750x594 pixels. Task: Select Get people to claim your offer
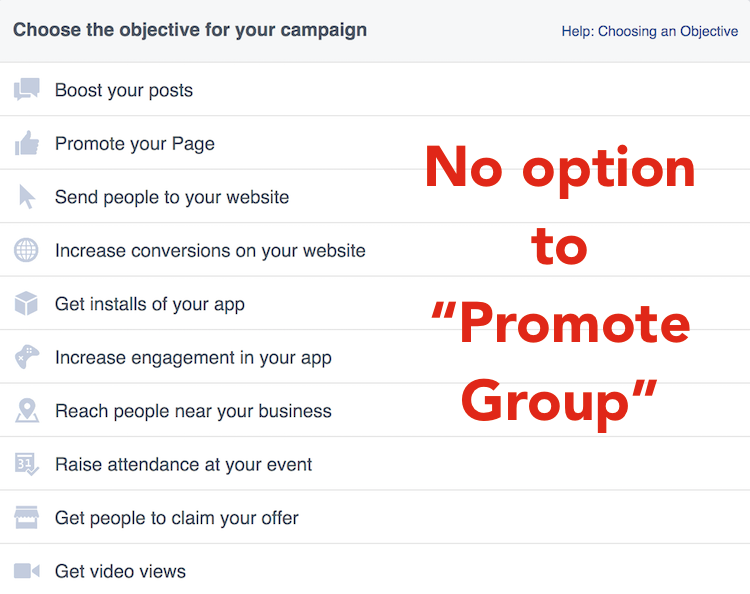[x=177, y=518]
